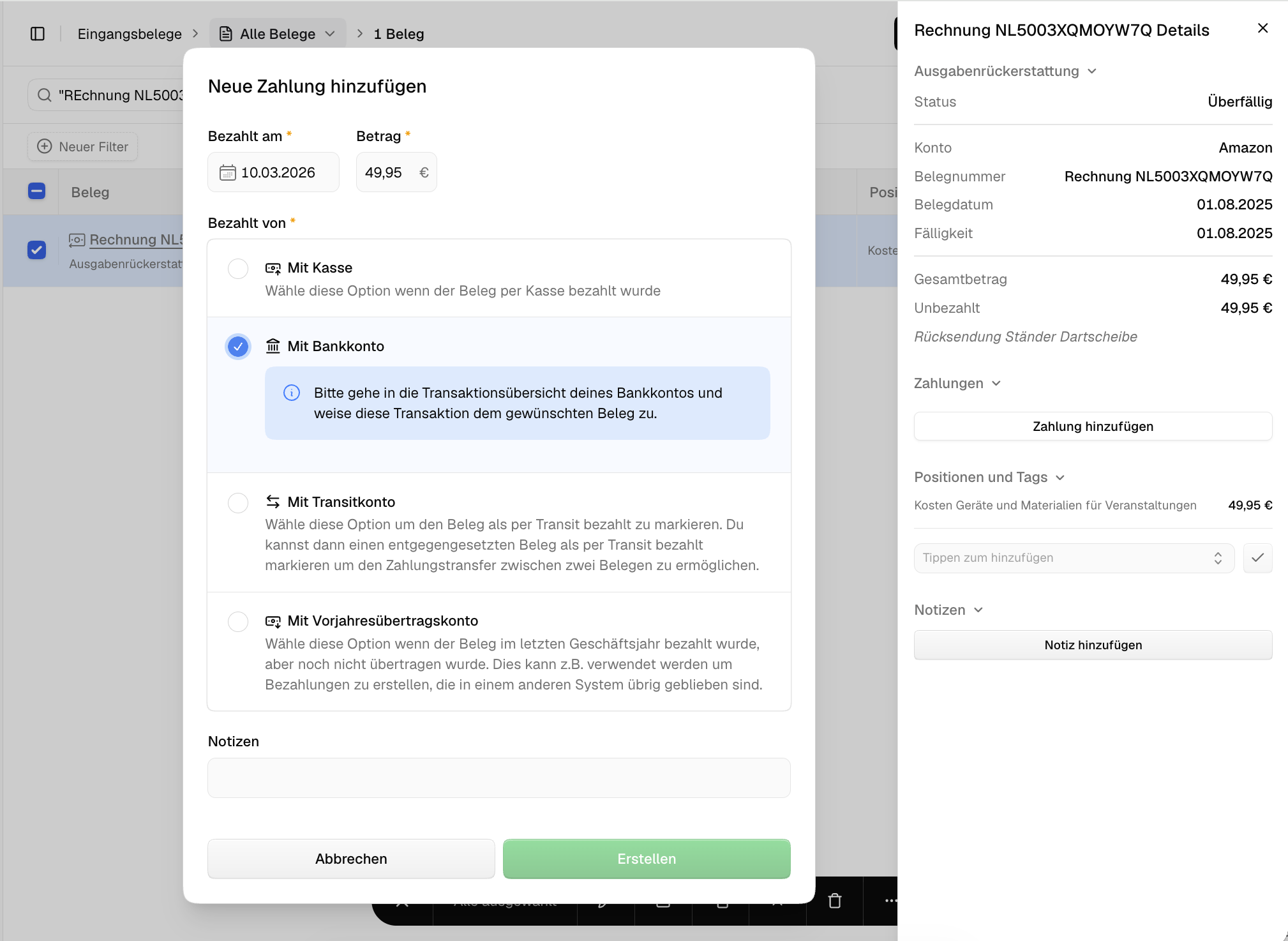Click the search magnifier icon
Viewport: 1288px width, 941px height.
tap(44, 95)
